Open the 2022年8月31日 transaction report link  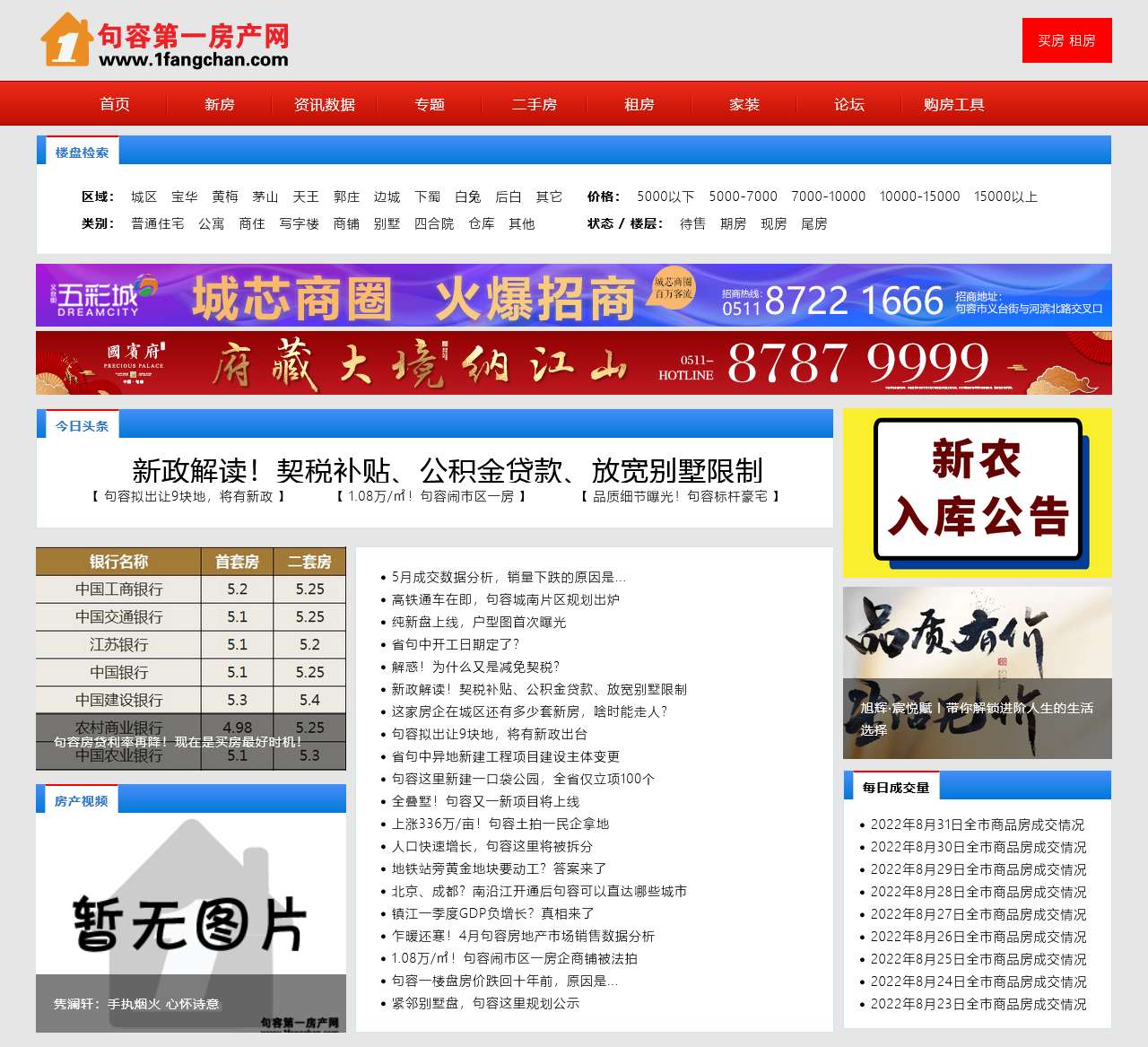(x=977, y=825)
